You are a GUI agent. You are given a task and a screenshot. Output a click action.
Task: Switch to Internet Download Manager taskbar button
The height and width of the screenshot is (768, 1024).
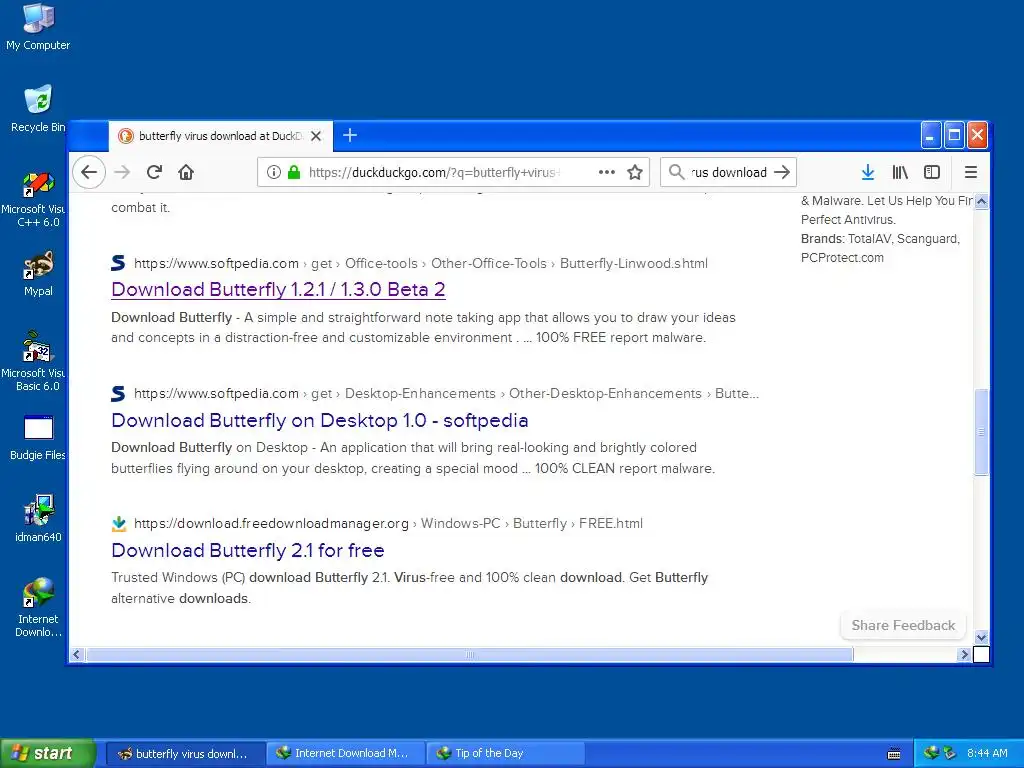pos(345,753)
